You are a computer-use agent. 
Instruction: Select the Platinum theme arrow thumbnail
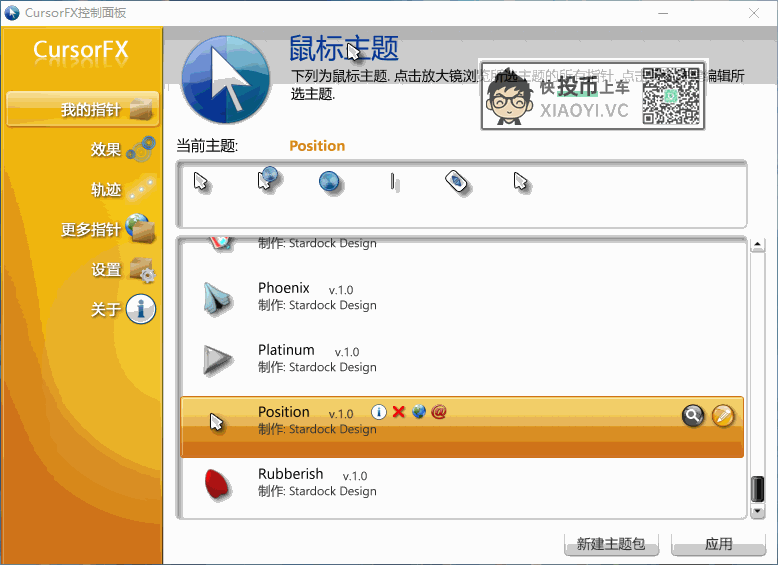217,360
